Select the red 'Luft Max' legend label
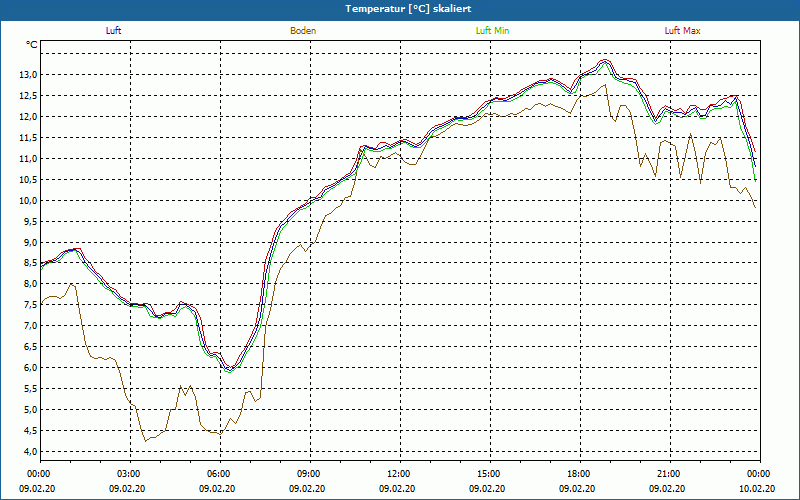 click(682, 31)
